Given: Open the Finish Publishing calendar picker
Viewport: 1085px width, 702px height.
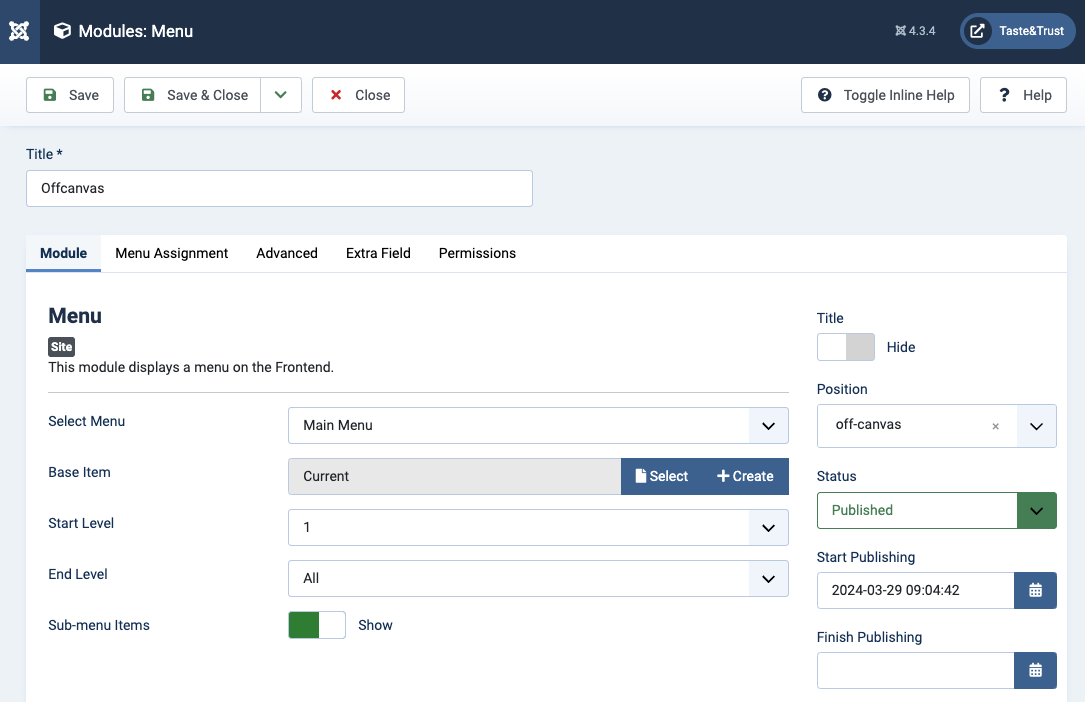Looking at the screenshot, I should (x=1035, y=670).
